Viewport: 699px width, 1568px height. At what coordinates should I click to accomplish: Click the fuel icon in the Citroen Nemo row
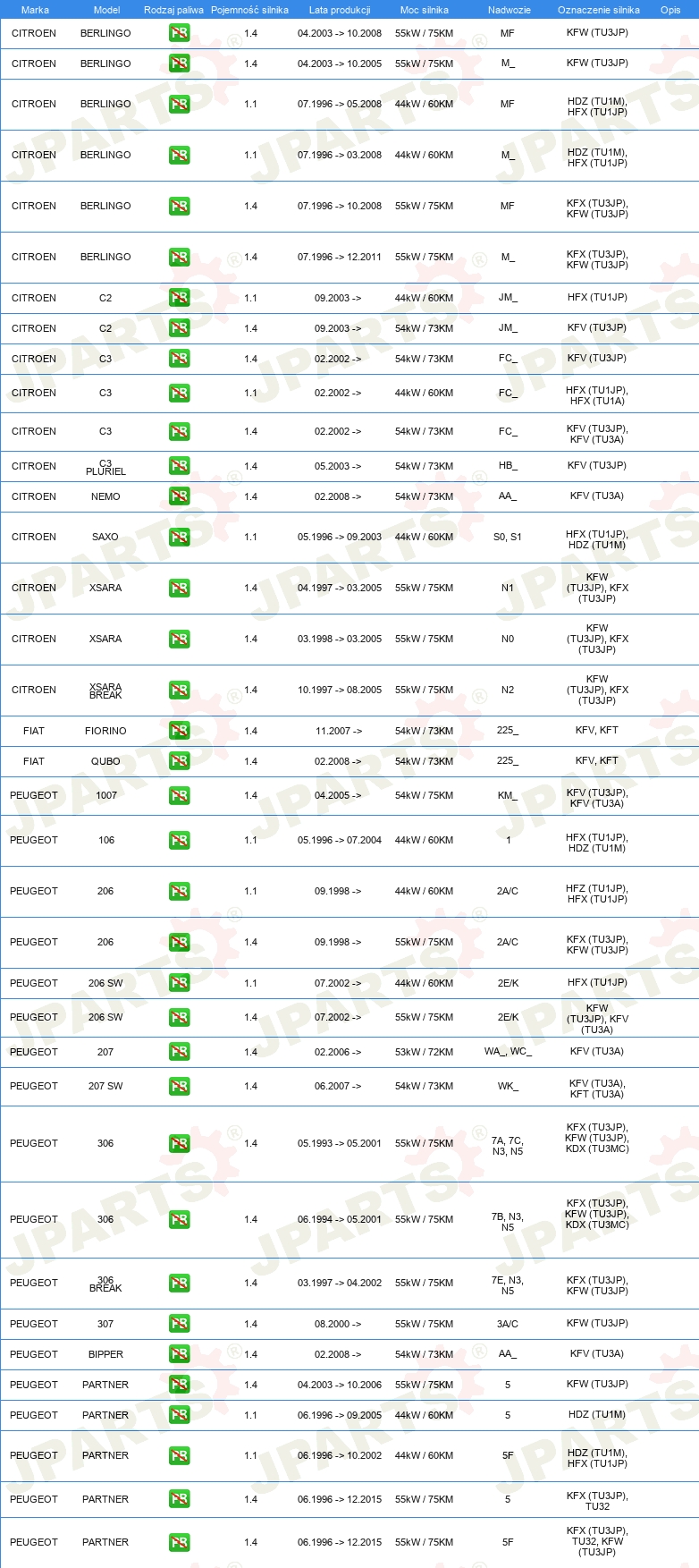(x=179, y=496)
